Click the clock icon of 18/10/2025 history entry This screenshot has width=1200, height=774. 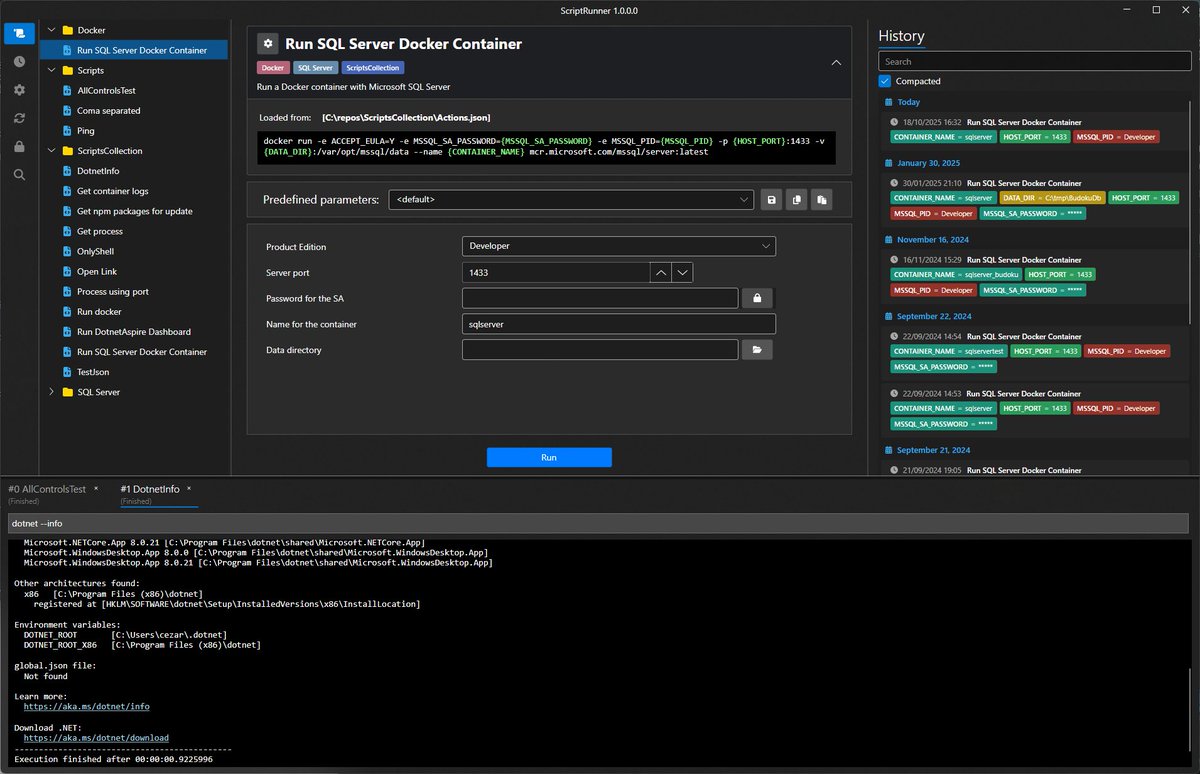pos(894,122)
